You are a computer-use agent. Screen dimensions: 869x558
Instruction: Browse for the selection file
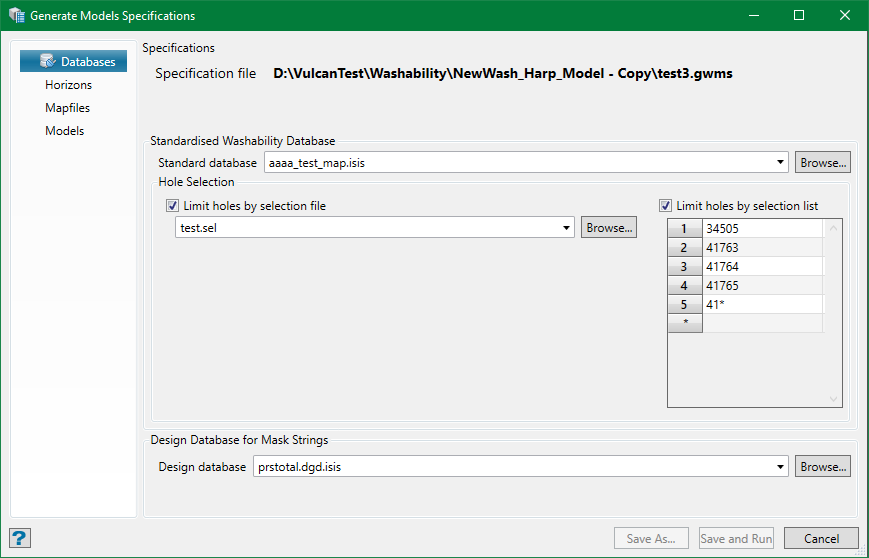(608, 228)
